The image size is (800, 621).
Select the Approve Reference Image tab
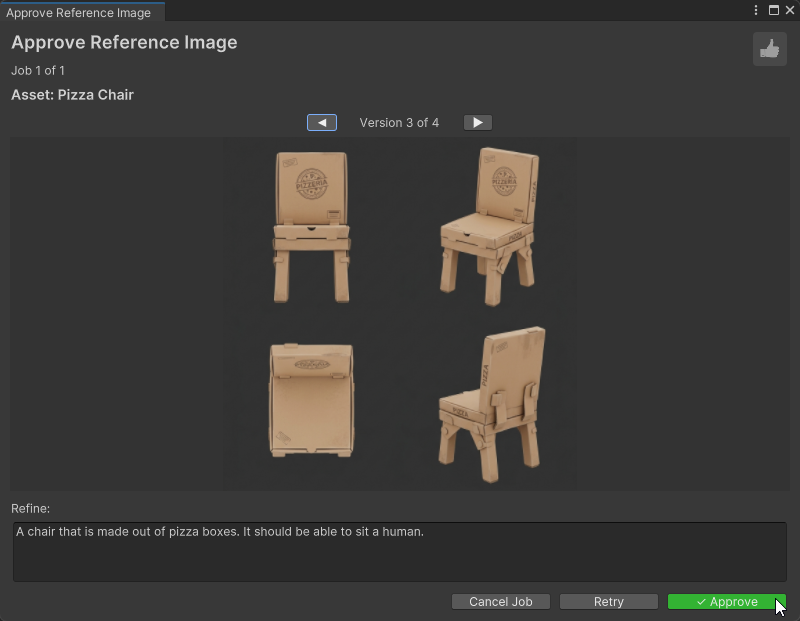(82, 13)
